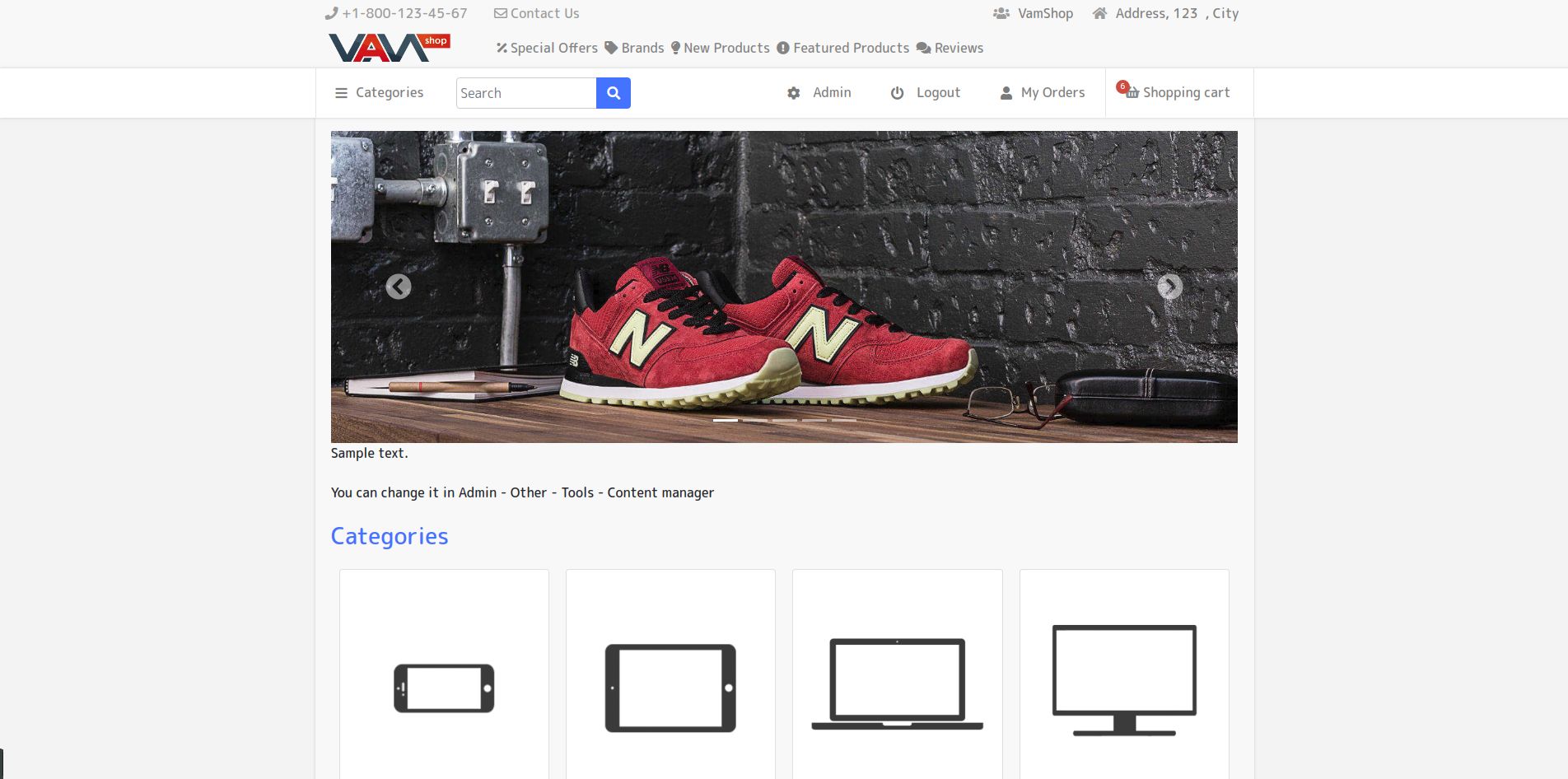The image size is (1568, 779).
Task: Select the desktop monitor category icon
Action: tap(1124, 680)
